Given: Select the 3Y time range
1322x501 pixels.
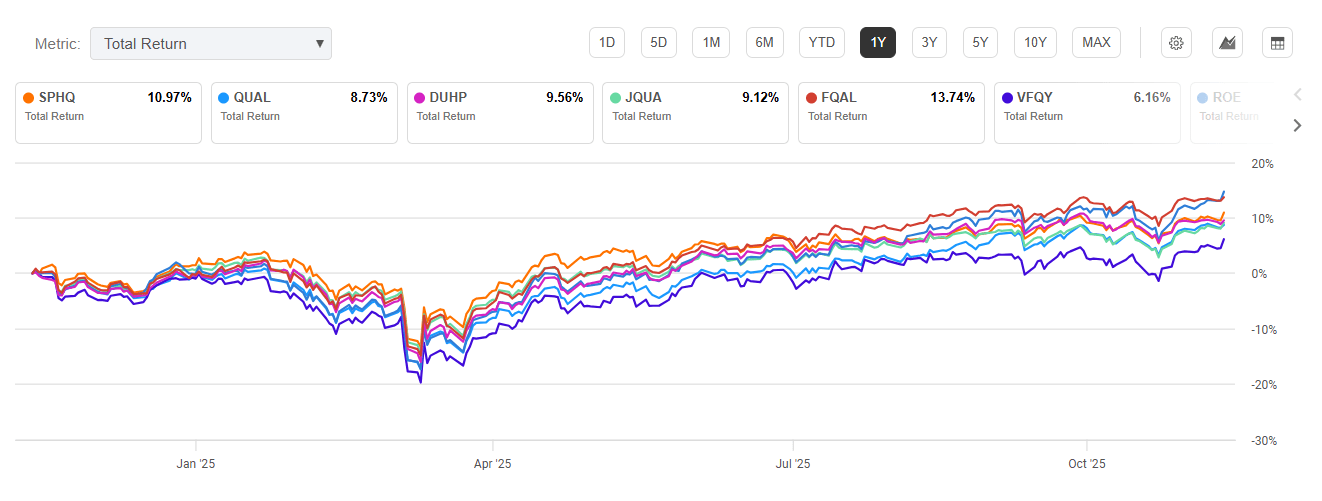Looking at the screenshot, I should 929,43.
